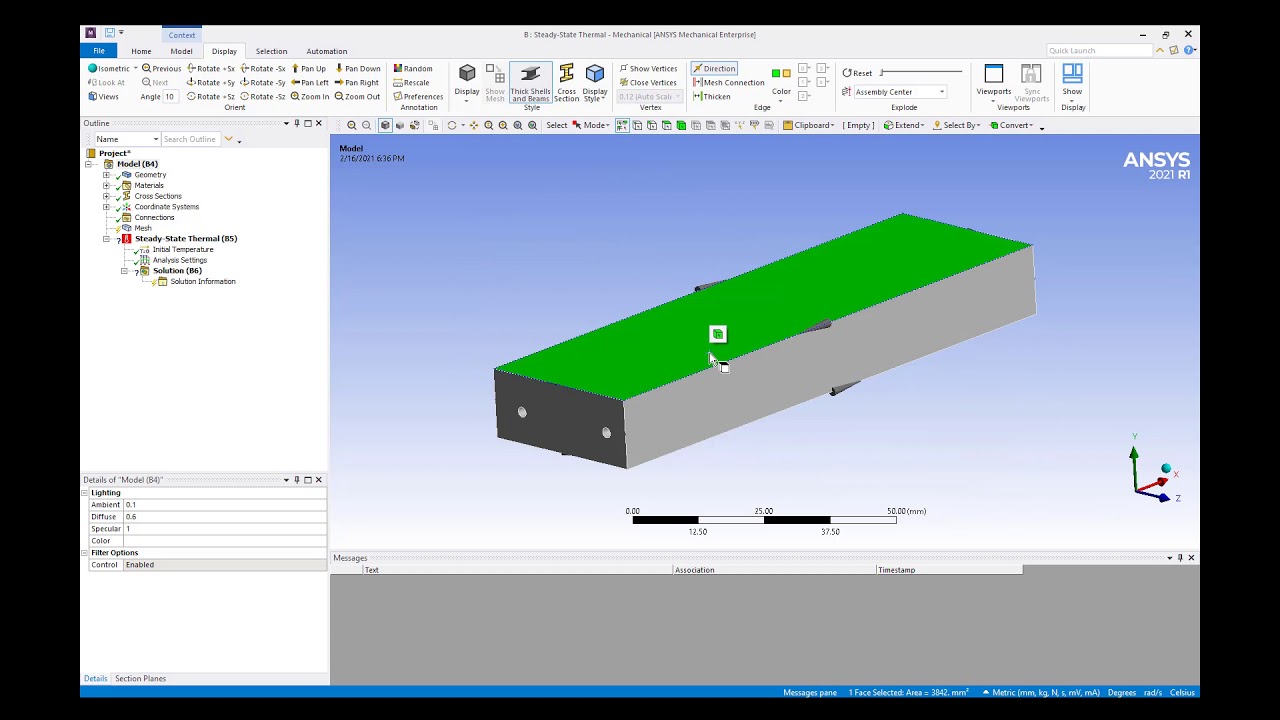Screen dimensions: 1280x720
Task: Select the body selection filter icon
Action: [x=681, y=125]
